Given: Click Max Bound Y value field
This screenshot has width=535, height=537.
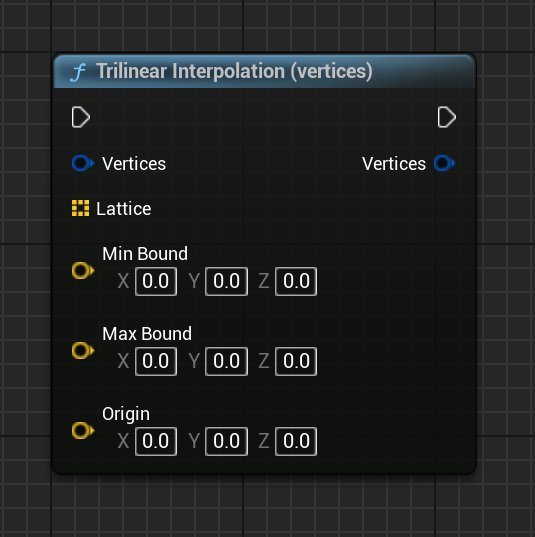Looking at the screenshot, I should click(x=226, y=361).
